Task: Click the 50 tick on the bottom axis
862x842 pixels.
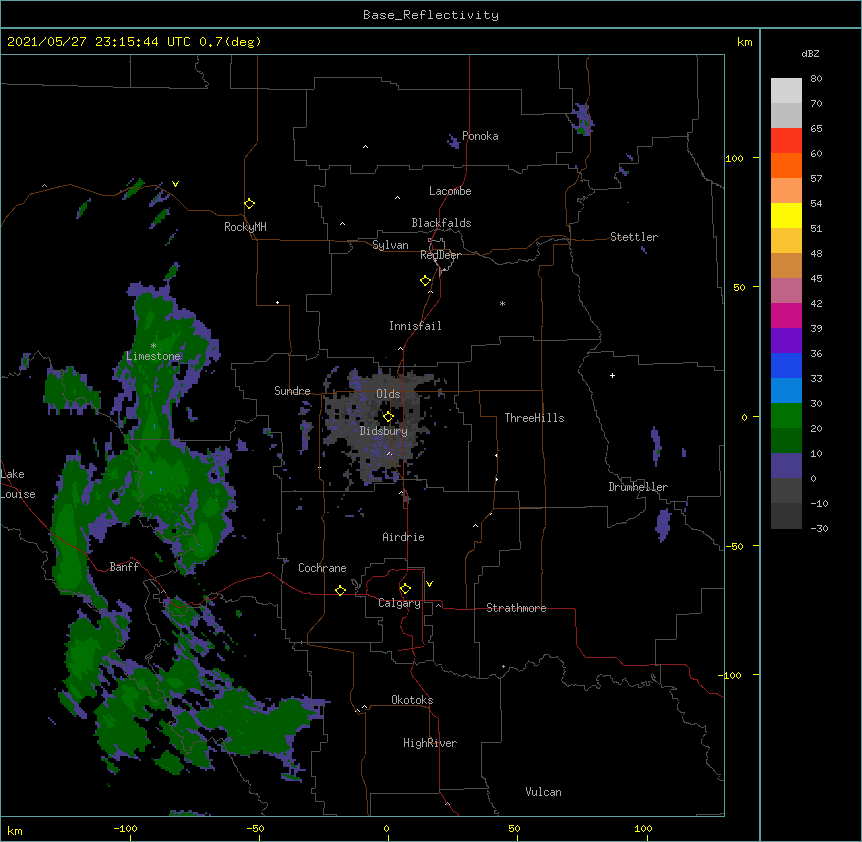Action: 514,828
